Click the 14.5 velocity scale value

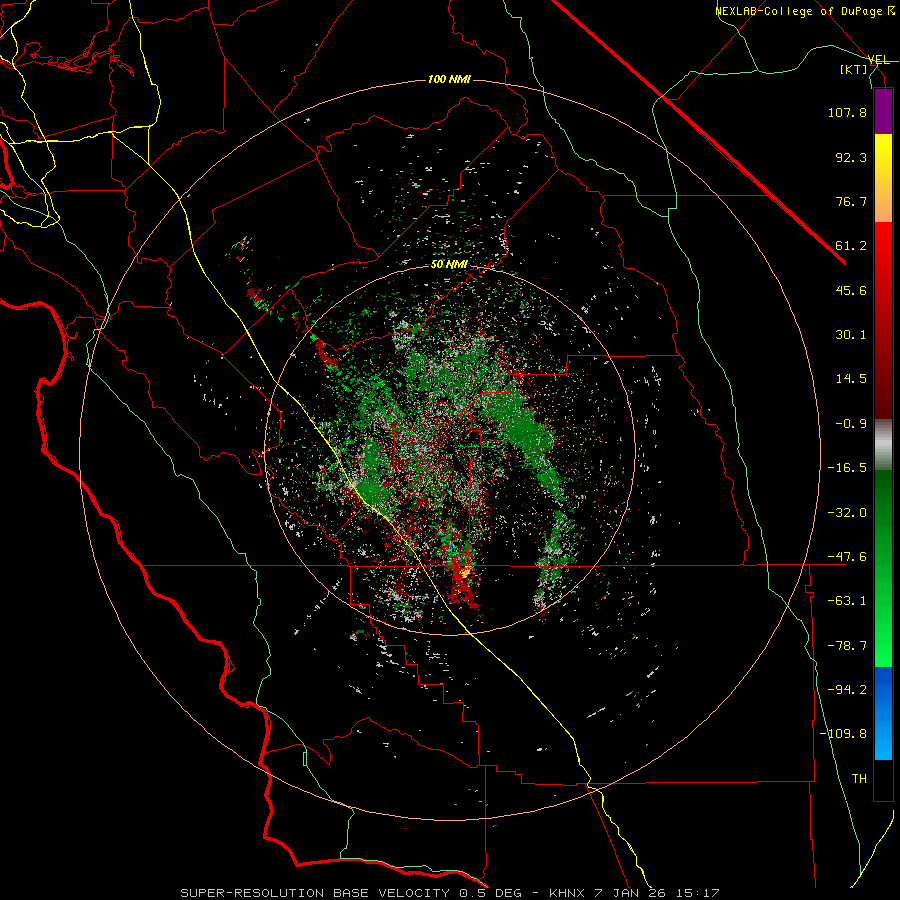click(851, 379)
